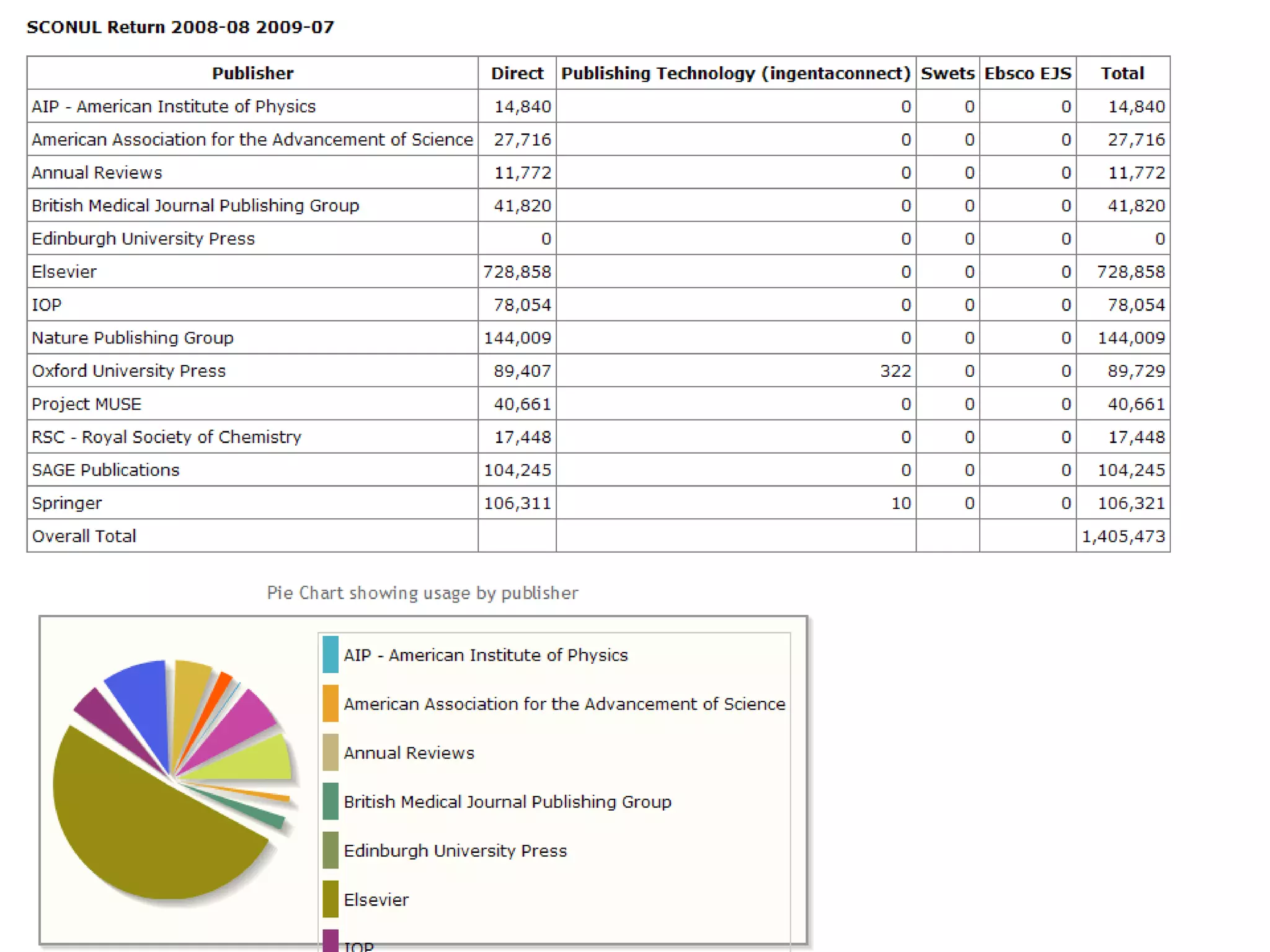
Task: Click the Swets column header
Action: point(947,73)
